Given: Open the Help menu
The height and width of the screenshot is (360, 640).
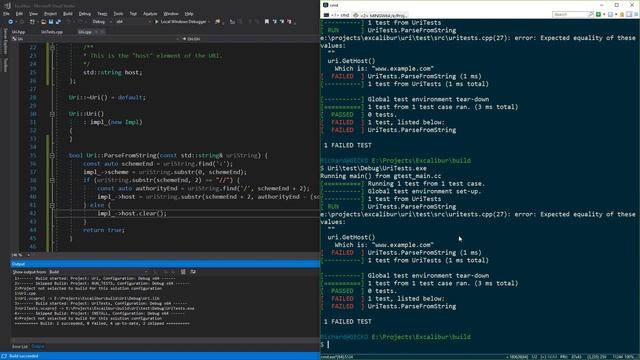Looking at the screenshot, I should [189, 13].
